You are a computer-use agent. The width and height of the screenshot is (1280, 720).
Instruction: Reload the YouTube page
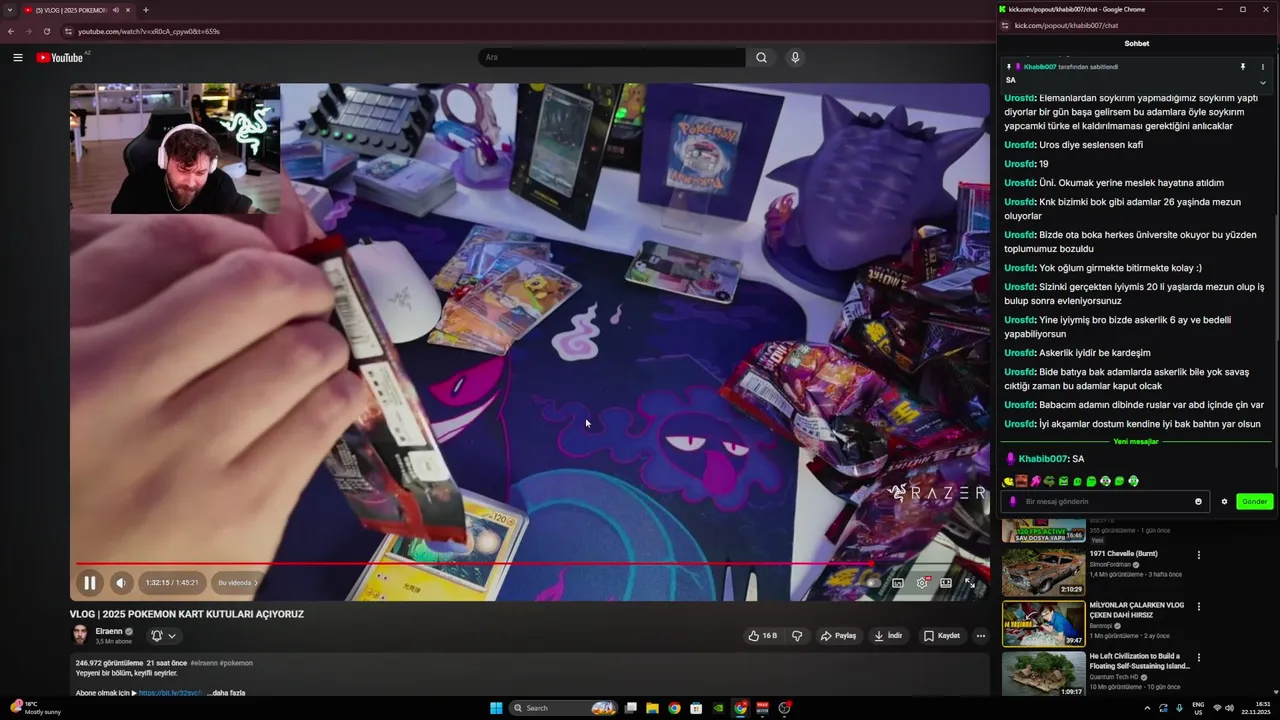tap(47, 31)
